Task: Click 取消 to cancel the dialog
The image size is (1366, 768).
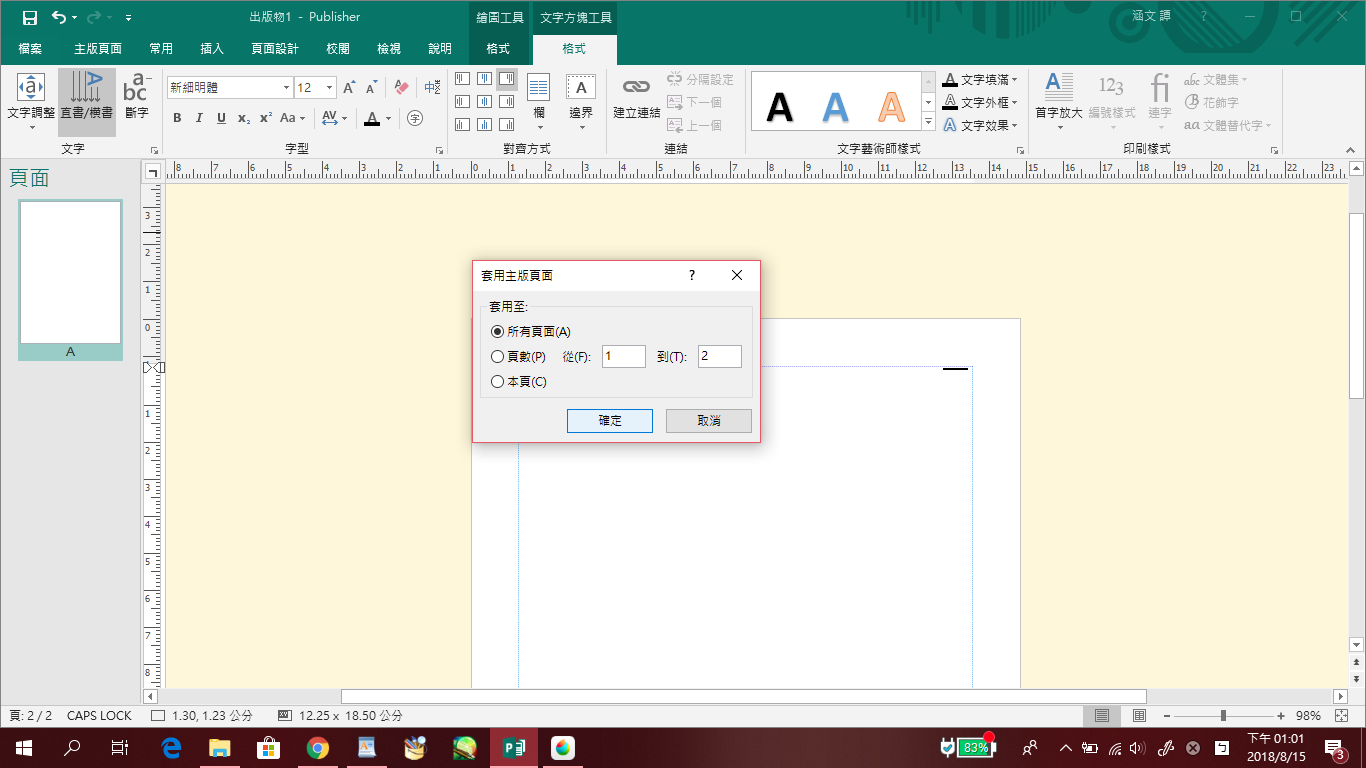Action: [708, 421]
